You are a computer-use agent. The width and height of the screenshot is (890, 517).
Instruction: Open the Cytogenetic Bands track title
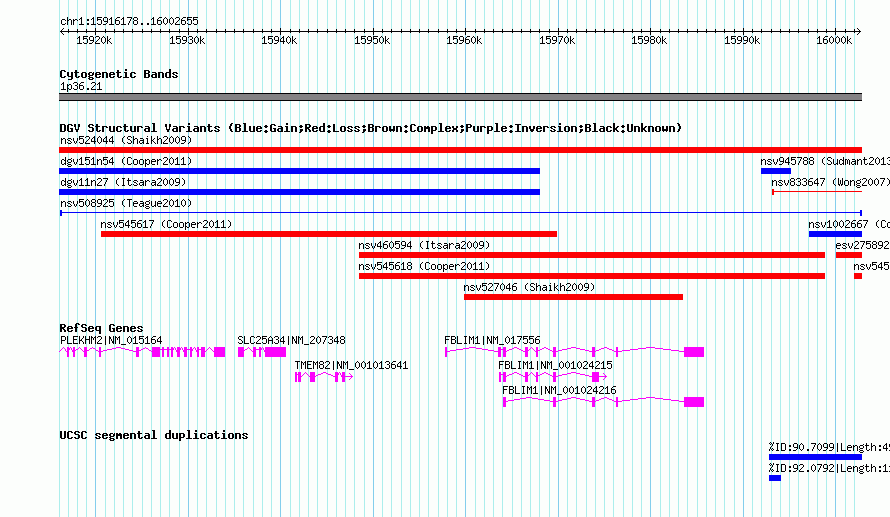119,74
